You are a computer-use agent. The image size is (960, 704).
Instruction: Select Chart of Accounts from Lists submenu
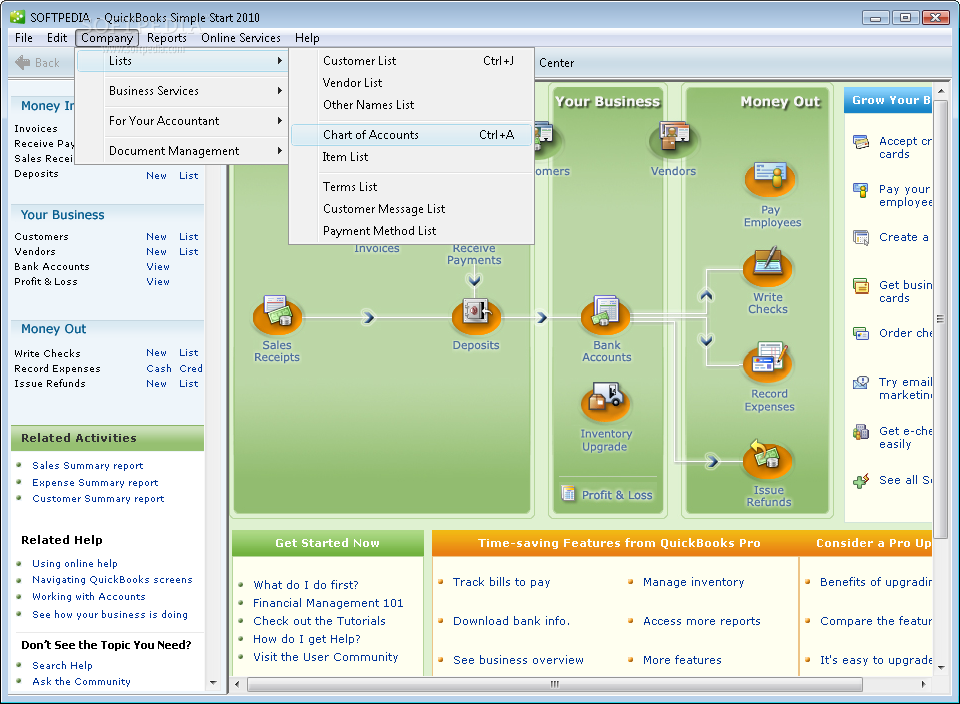(411, 135)
